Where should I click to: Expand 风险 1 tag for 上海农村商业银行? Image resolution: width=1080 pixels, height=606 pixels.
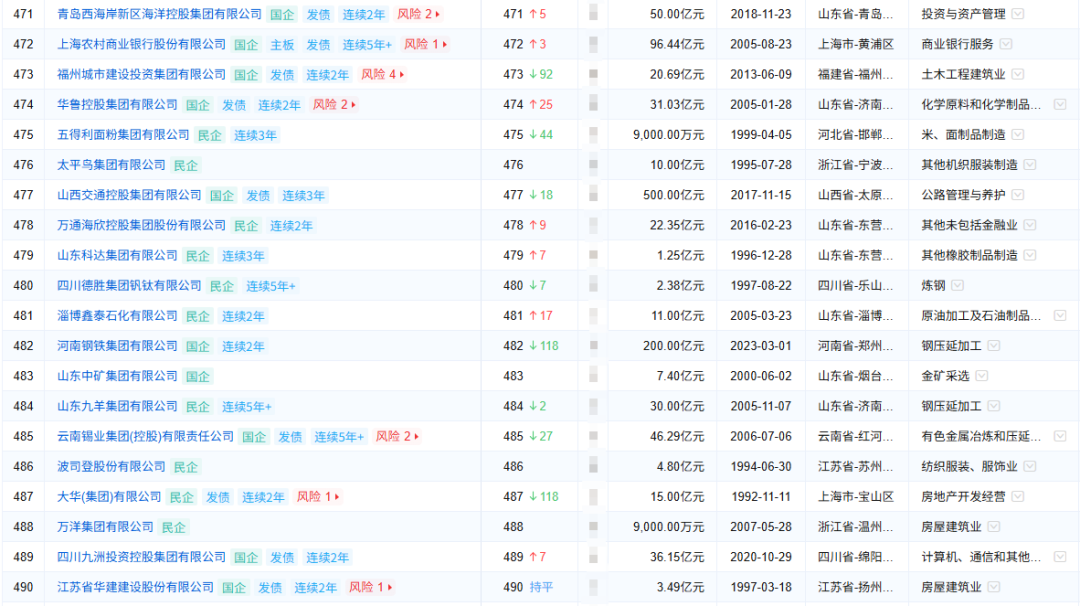coord(425,44)
